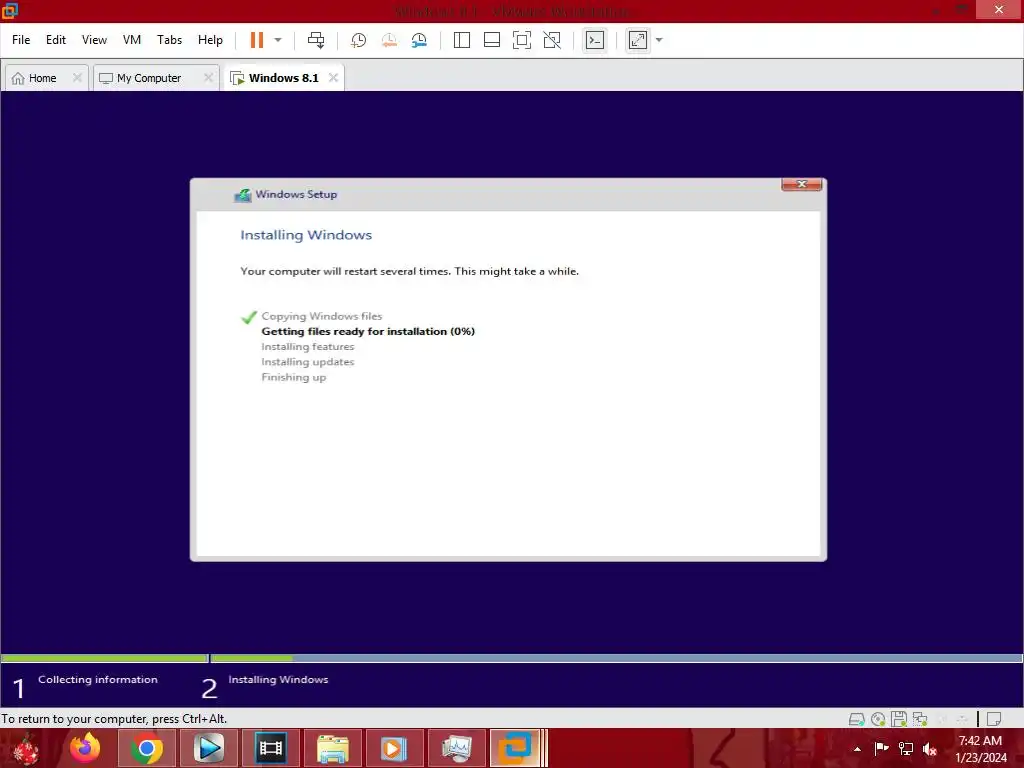Open the blue play media player taskbar icon
Viewport: 1024px width, 768px height.
coord(209,748)
